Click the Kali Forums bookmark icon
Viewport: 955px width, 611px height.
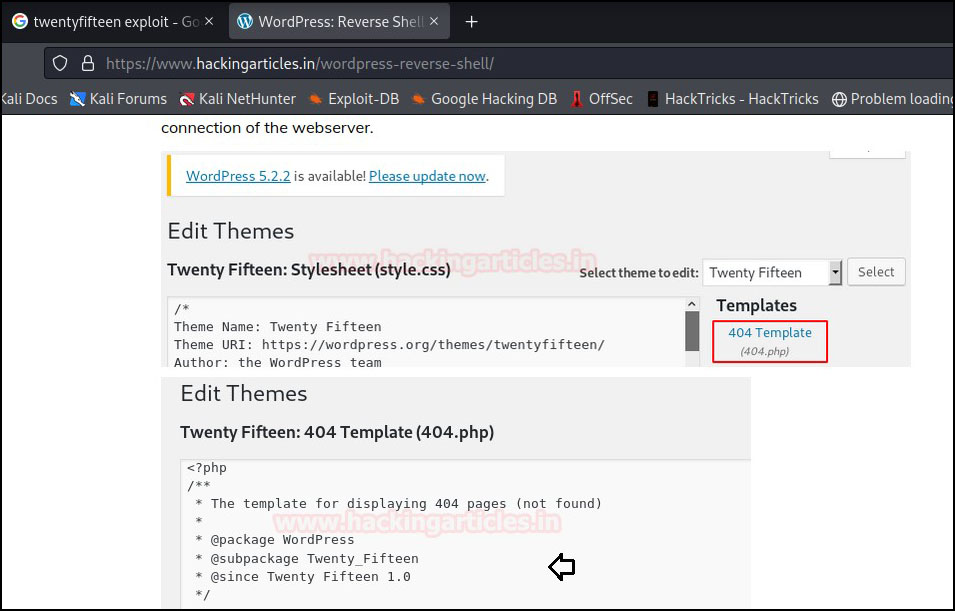tap(77, 99)
